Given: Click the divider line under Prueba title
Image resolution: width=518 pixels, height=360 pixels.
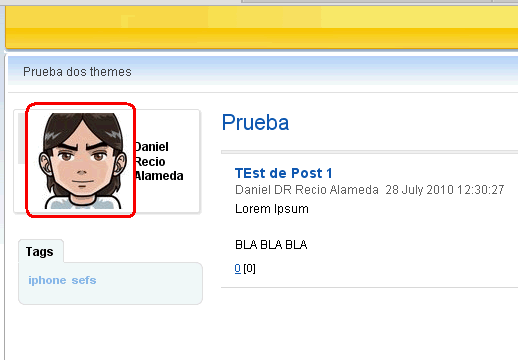Looking at the screenshot, I should click(x=369, y=152).
